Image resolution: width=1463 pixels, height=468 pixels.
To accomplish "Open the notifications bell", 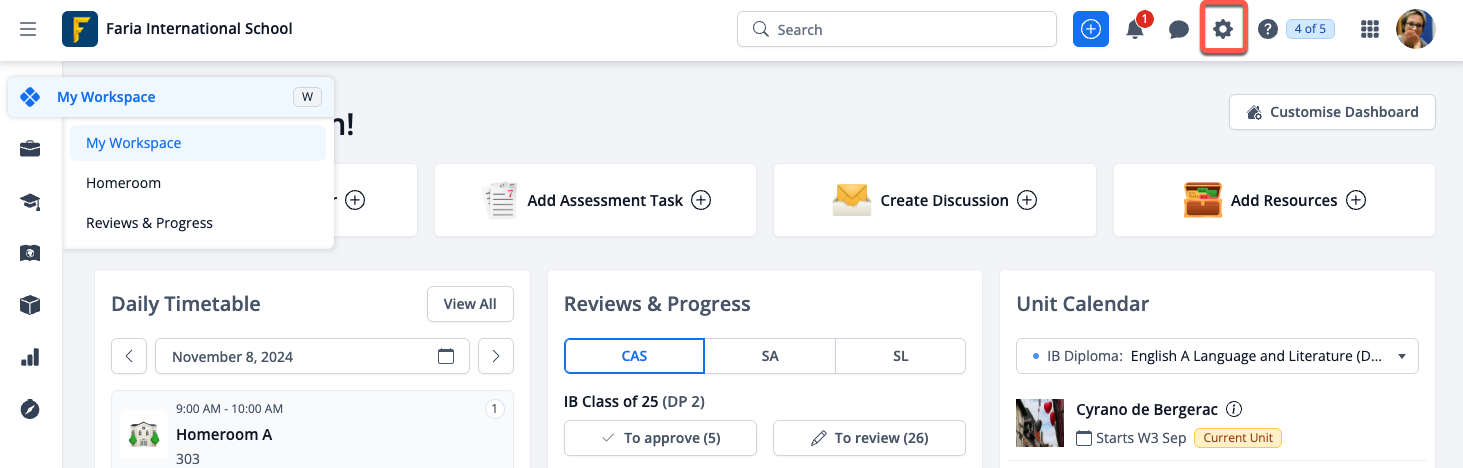I will tap(1135, 29).
